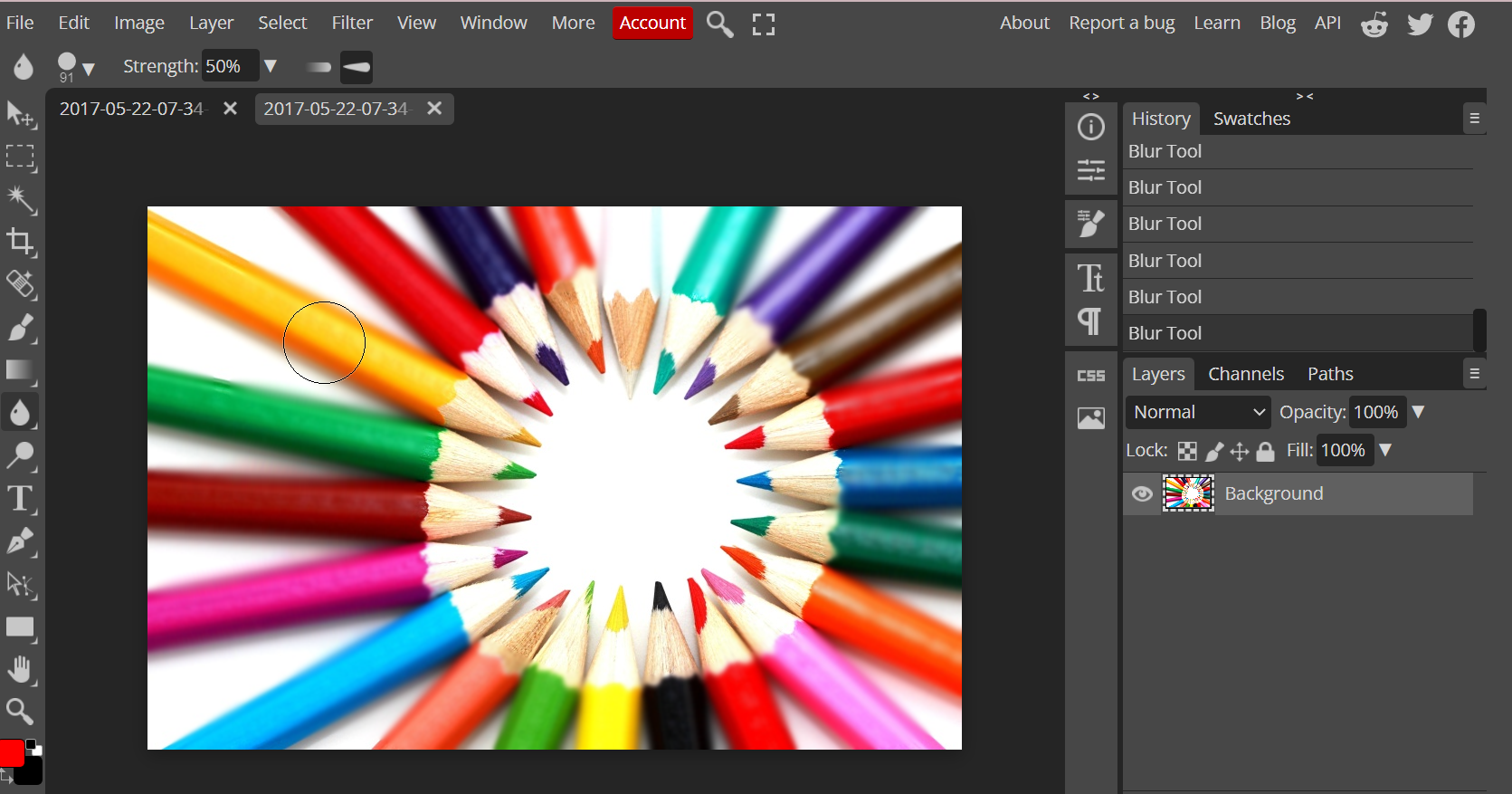Click the search magnifier in top bar
Image resolution: width=1512 pixels, height=794 pixels.
(x=720, y=24)
